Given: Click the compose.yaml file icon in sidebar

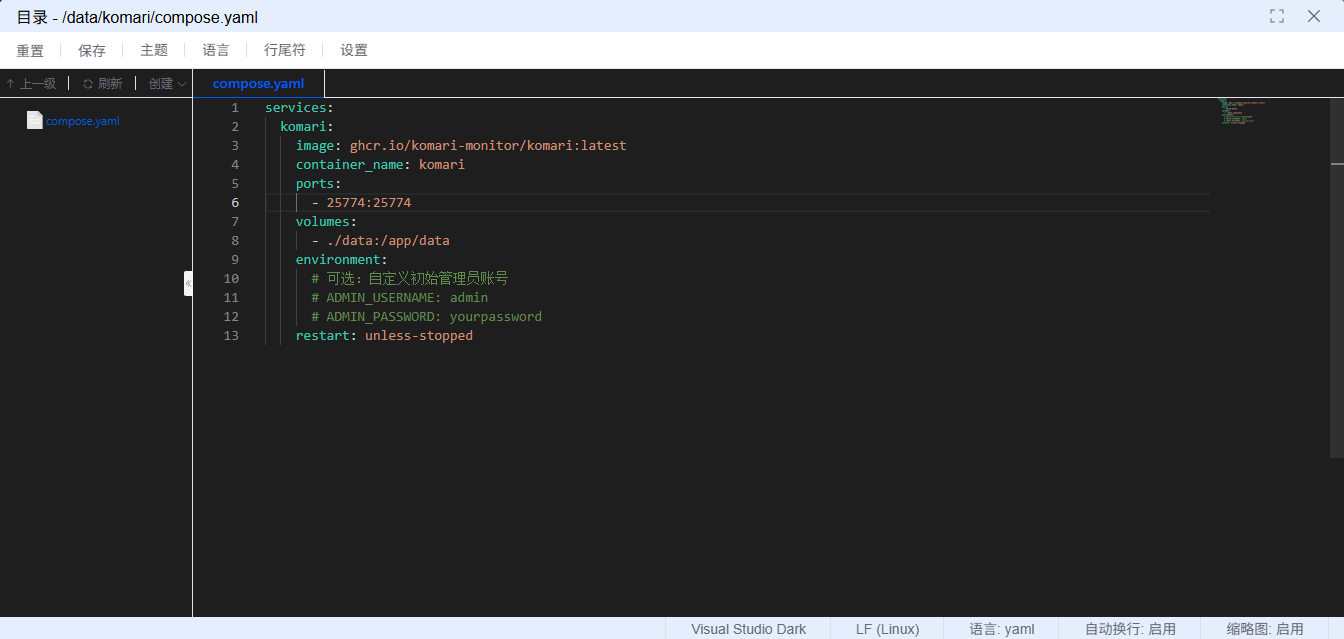Looking at the screenshot, I should tap(35, 120).
